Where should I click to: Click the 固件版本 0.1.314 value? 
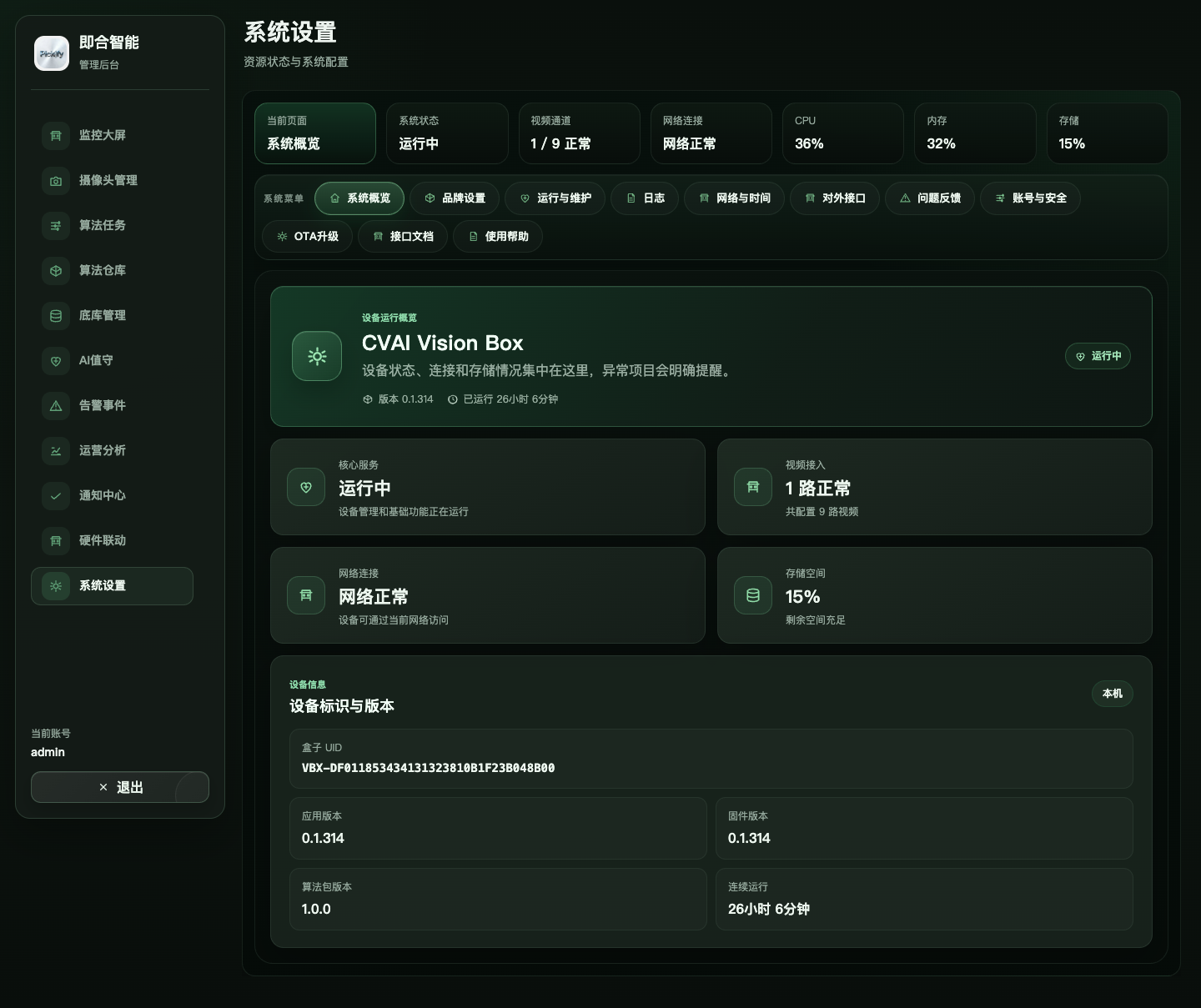(x=749, y=838)
